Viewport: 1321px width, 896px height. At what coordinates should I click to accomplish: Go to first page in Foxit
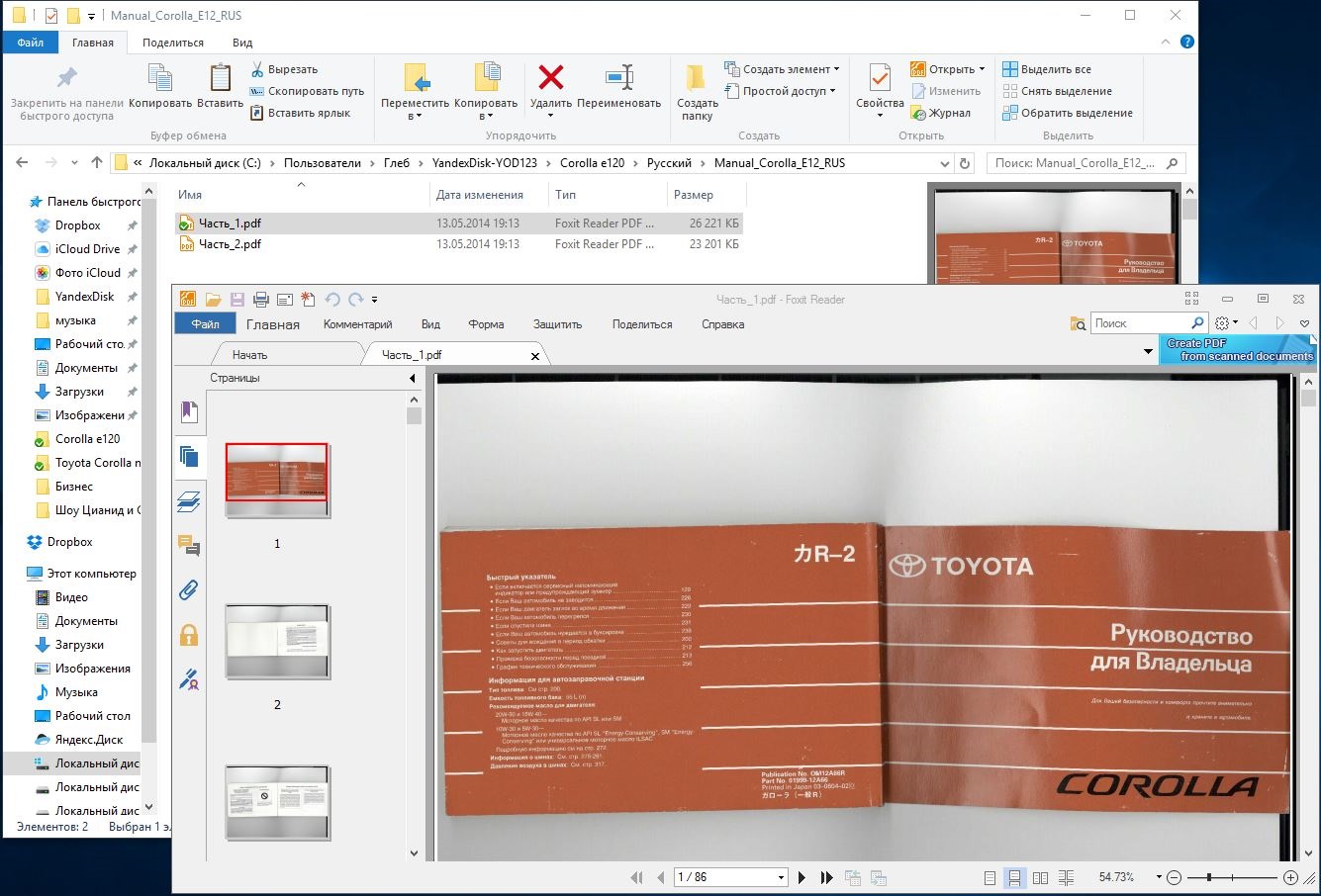click(636, 877)
